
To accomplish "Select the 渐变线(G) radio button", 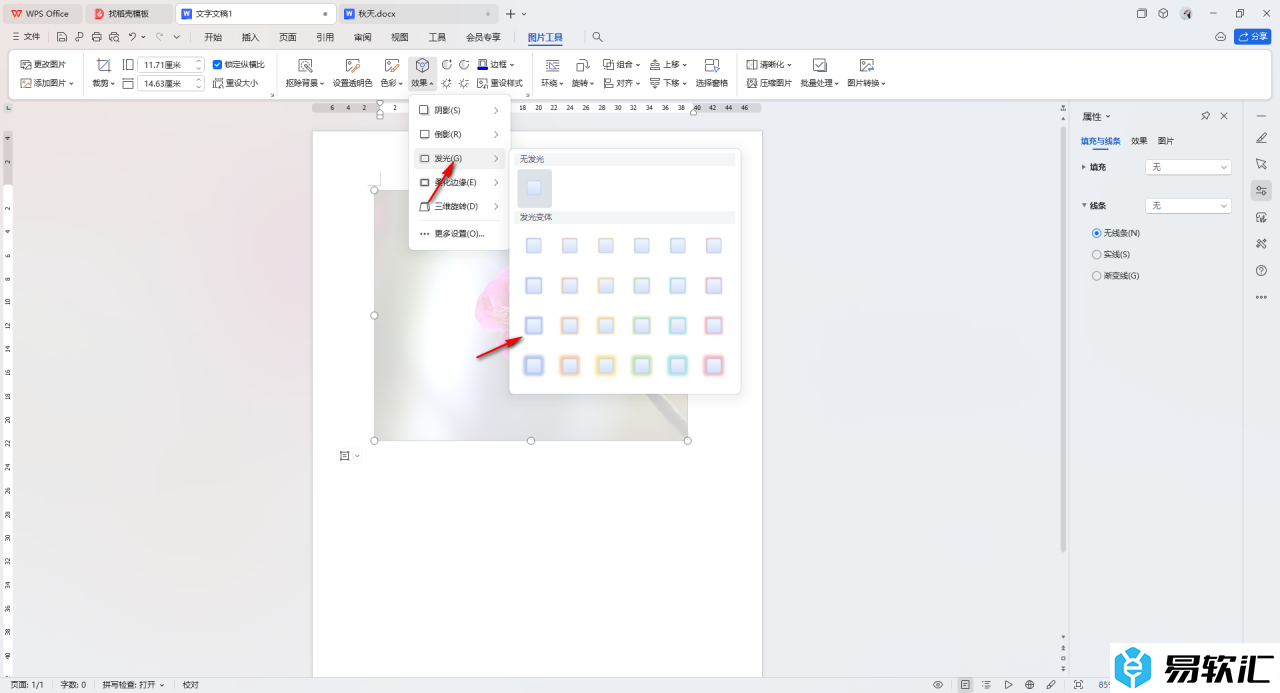I will (1096, 275).
